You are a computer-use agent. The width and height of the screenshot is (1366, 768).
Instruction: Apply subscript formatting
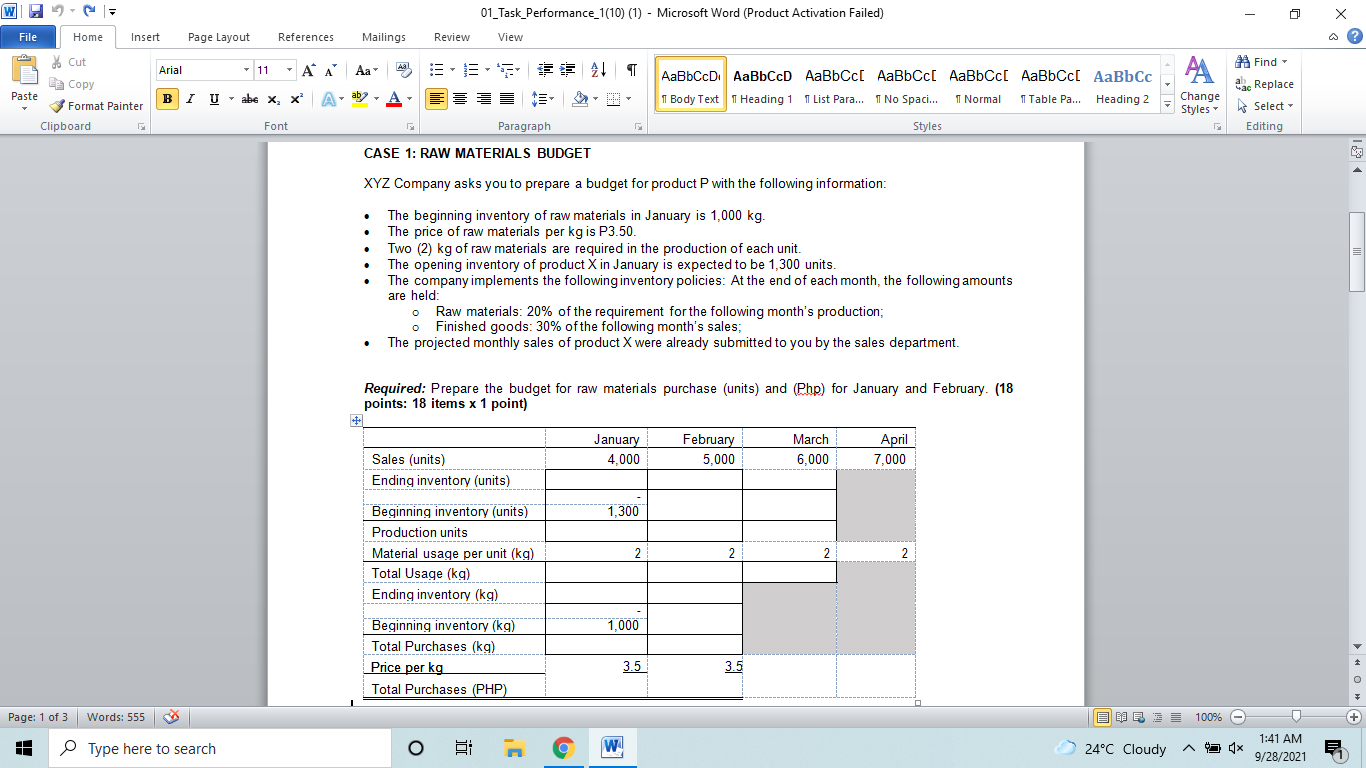tap(275, 99)
